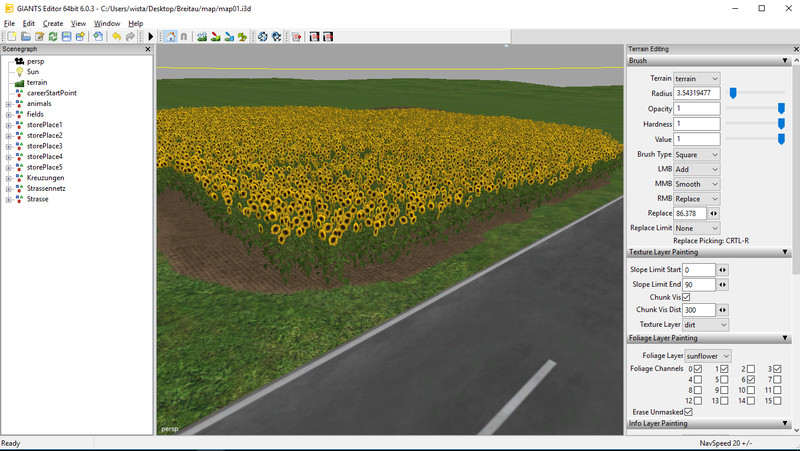The width and height of the screenshot is (800, 451).
Task: Click the Redo arrow icon
Action: tap(130, 37)
